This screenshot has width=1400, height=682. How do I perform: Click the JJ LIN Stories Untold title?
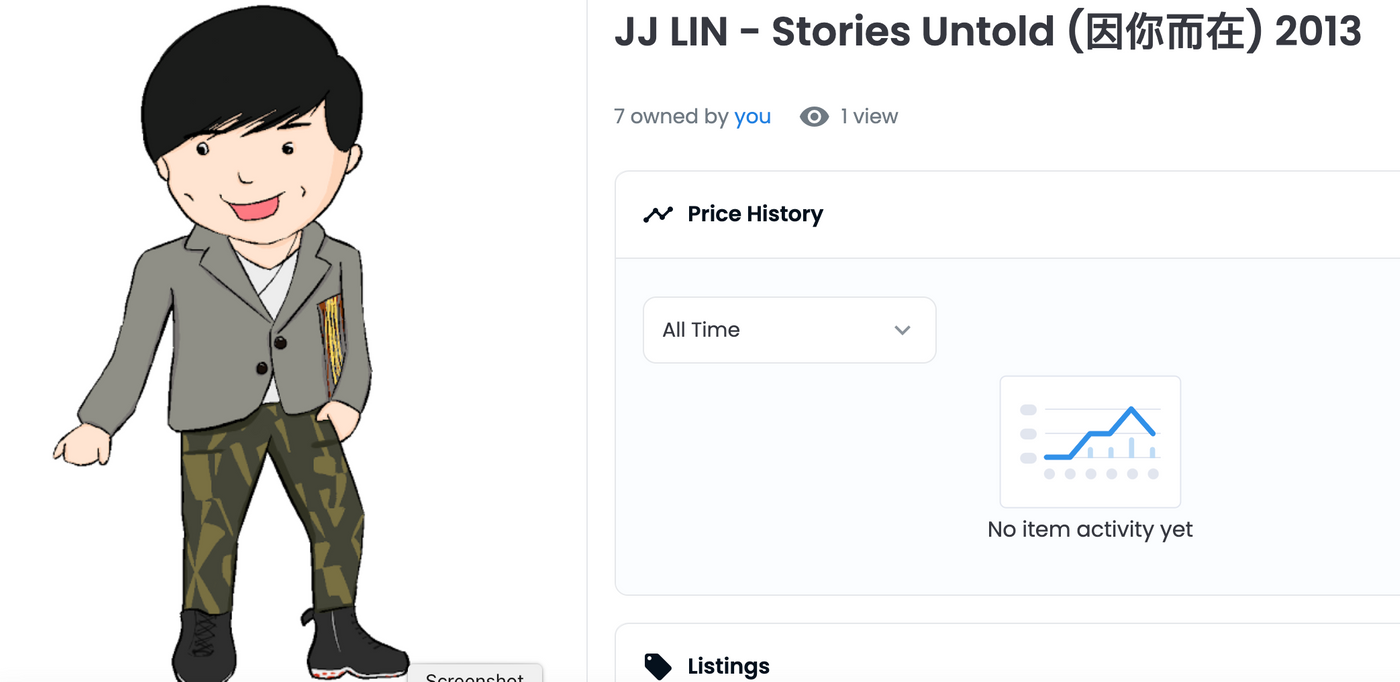(987, 32)
